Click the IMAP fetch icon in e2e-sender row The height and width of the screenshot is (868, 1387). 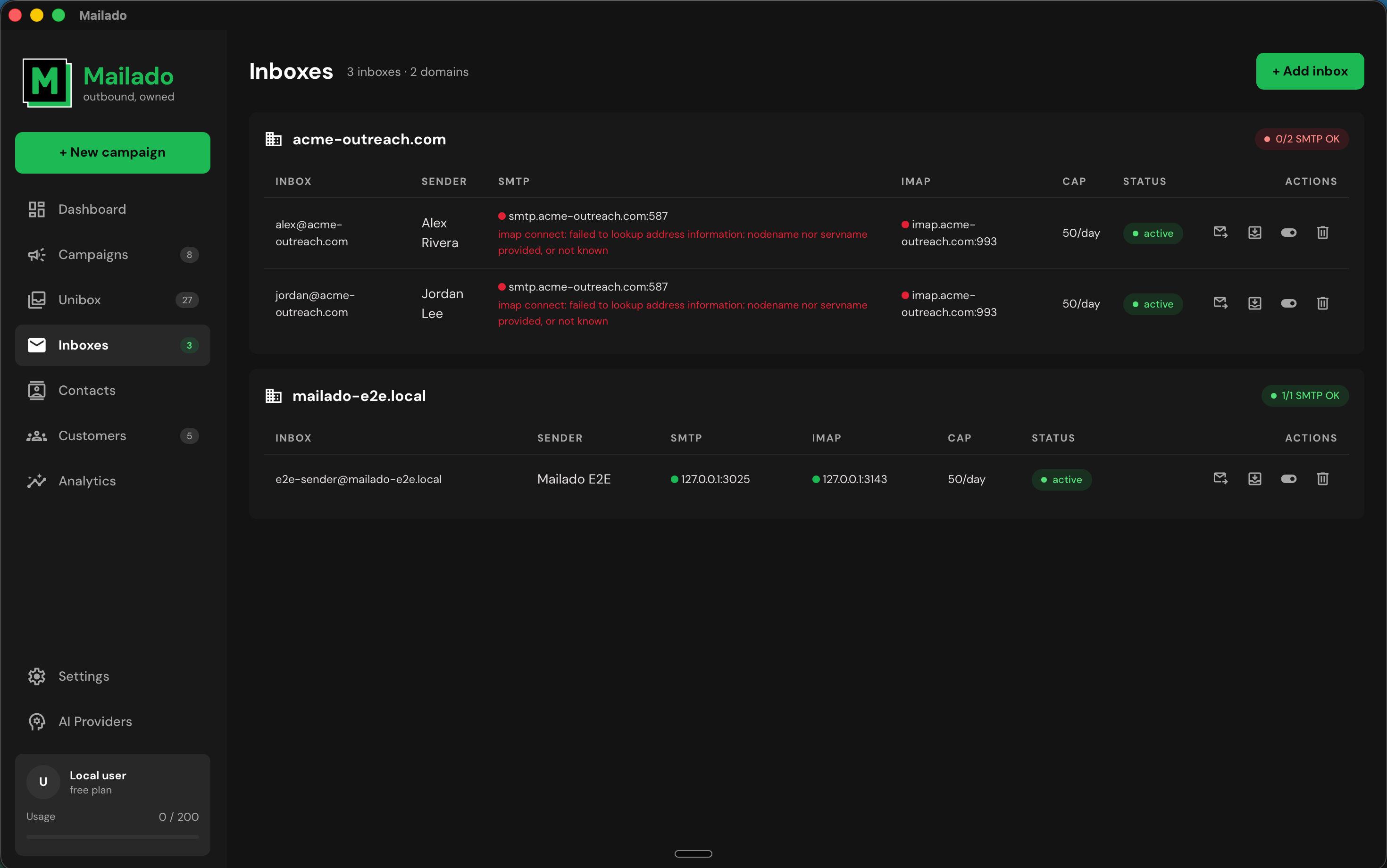(x=1254, y=479)
